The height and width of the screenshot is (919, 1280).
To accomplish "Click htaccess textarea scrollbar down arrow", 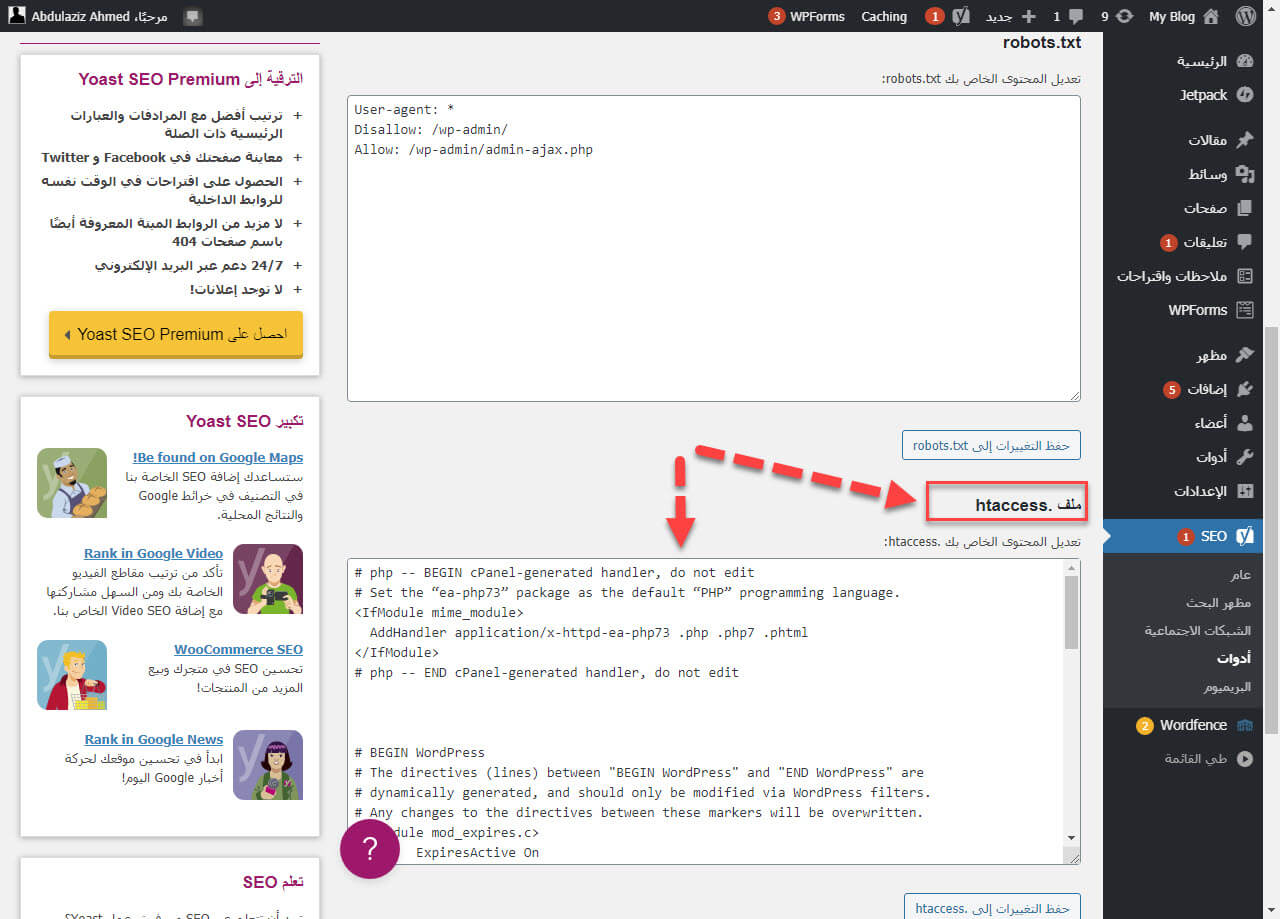I will (x=1072, y=837).
